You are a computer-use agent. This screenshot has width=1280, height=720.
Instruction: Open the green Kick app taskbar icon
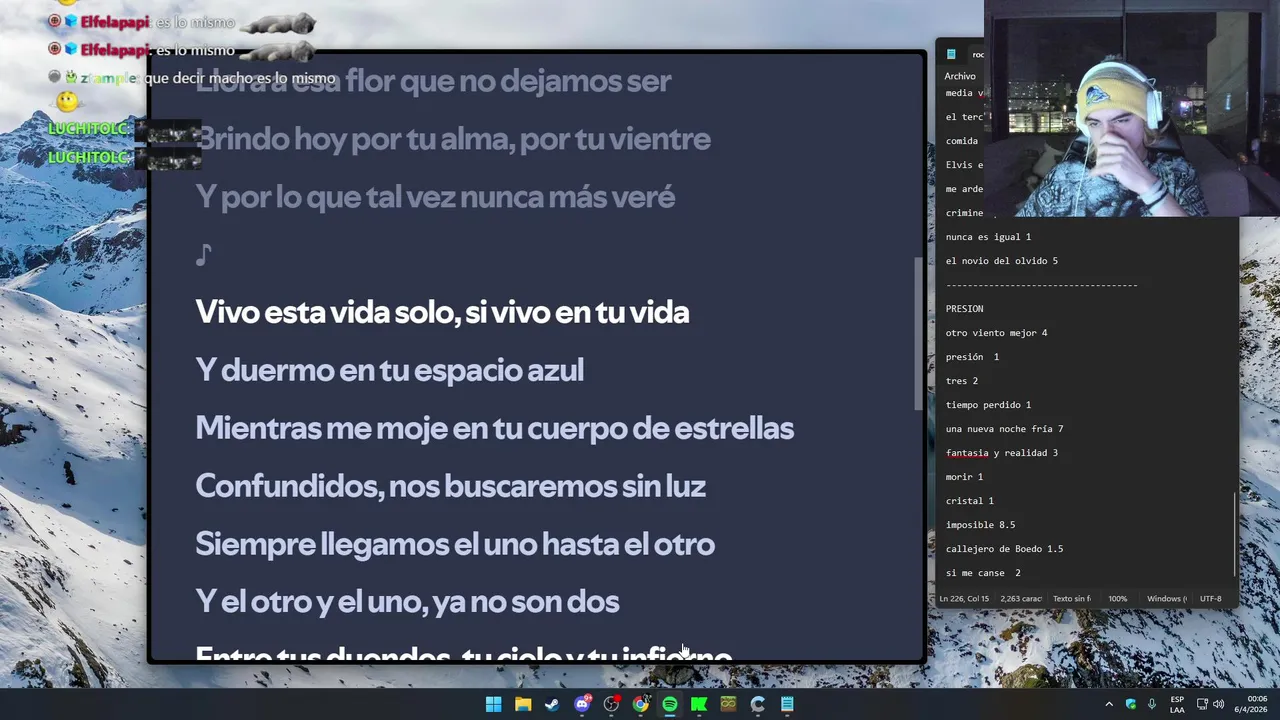tap(699, 704)
